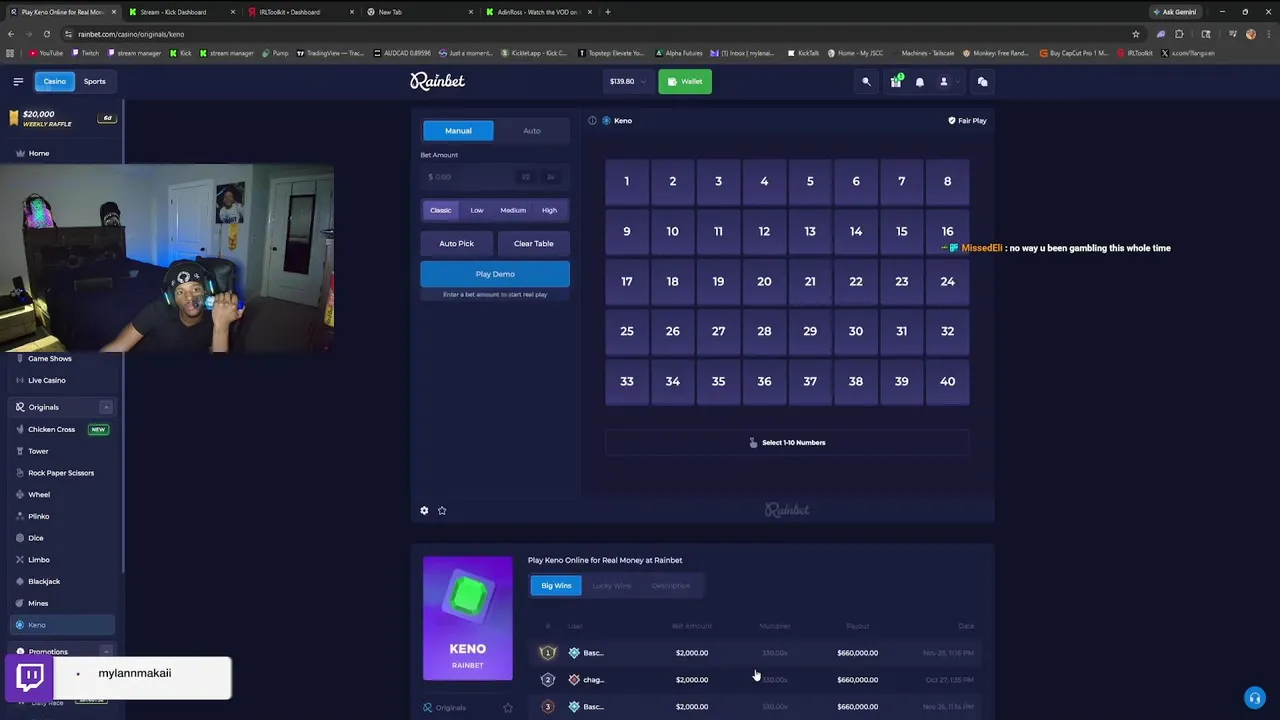Screen dimensions: 1280x720
Task: Open the TradingView bookmark
Action: pyautogui.click(x=330, y=53)
